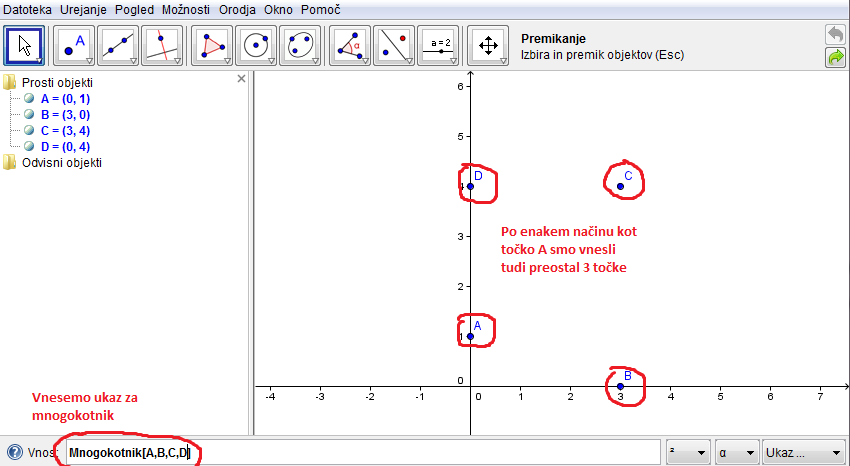Image resolution: width=850 pixels, height=466 pixels.
Task: Select point B on the x-axis
Action: tap(621, 386)
